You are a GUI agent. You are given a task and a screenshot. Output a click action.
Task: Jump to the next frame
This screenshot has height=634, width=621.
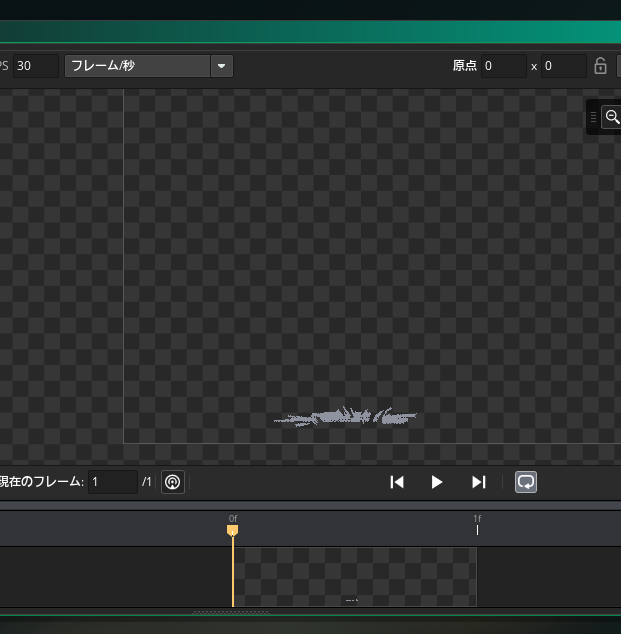(478, 482)
